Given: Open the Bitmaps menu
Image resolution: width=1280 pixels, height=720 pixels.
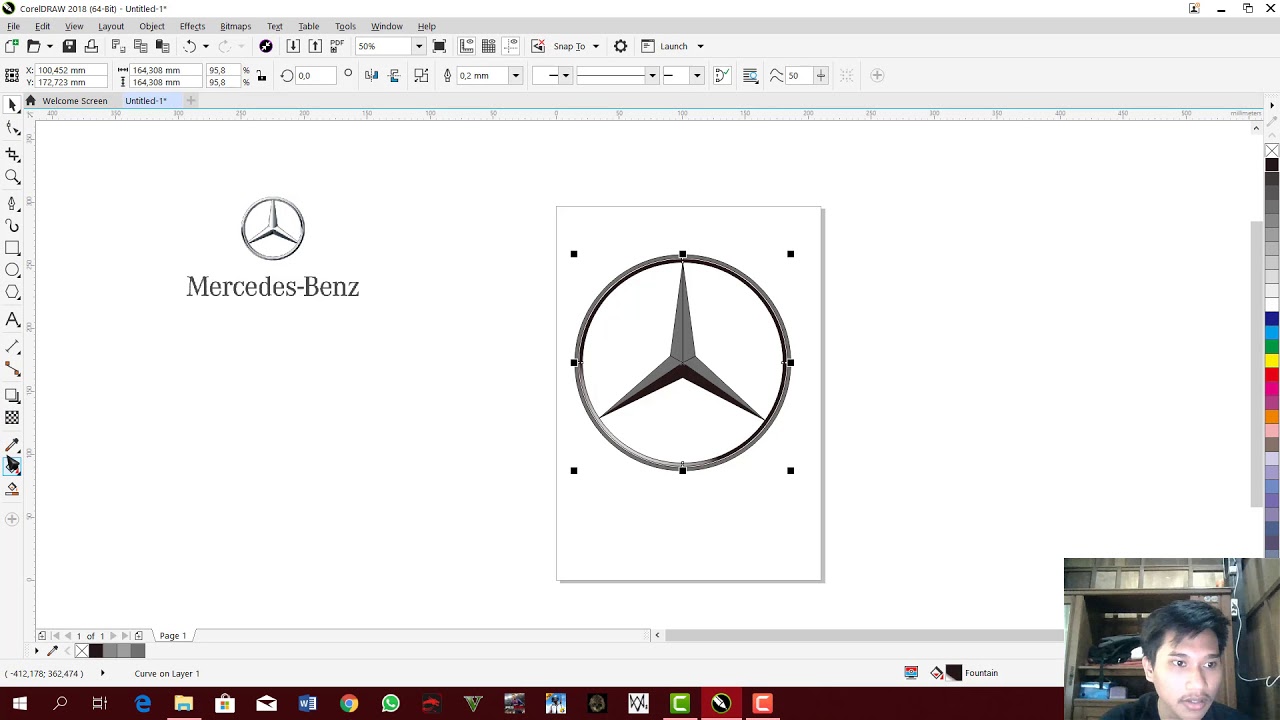Looking at the screenshot, I should 235,26.
